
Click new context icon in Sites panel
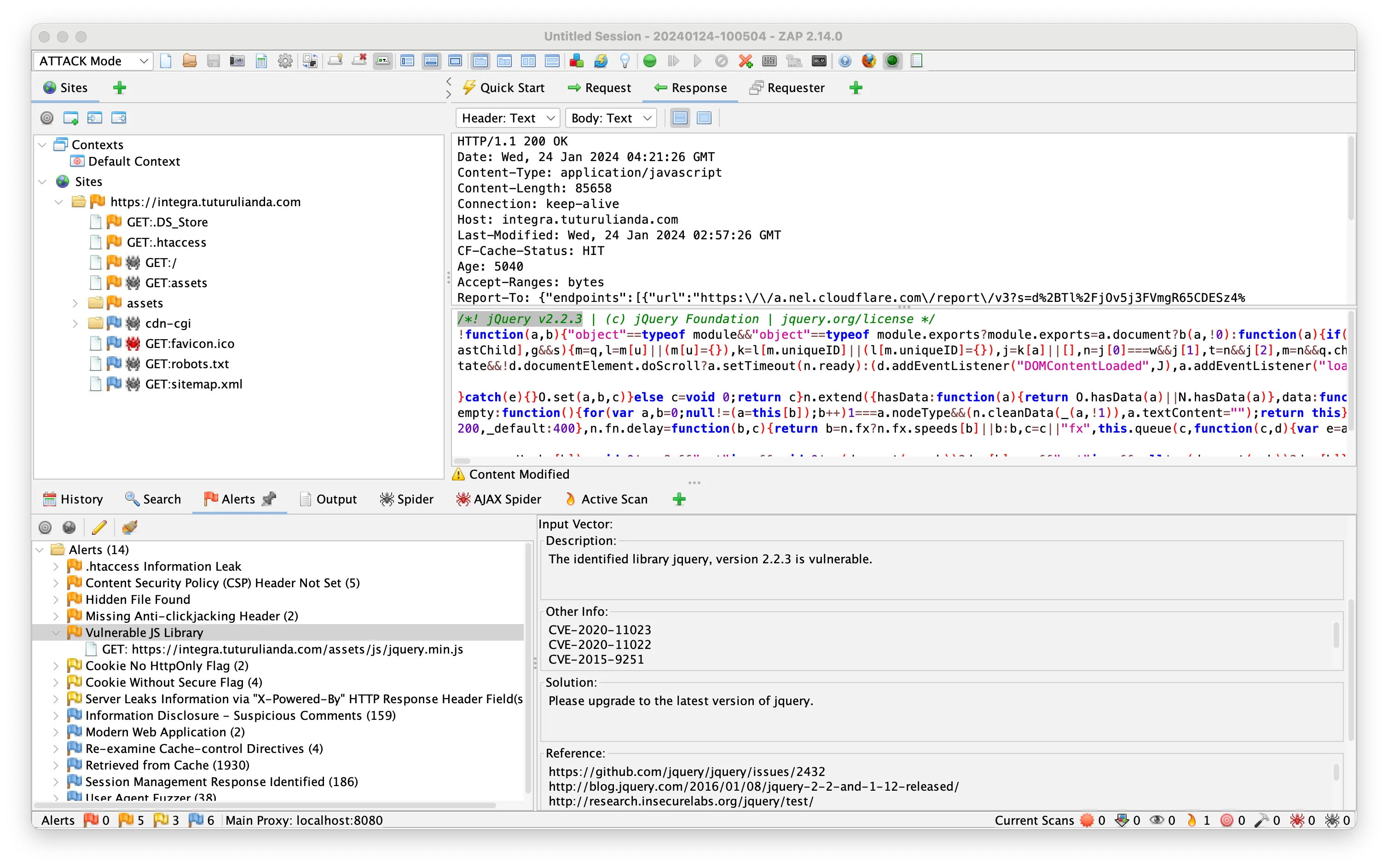(70, 118)
